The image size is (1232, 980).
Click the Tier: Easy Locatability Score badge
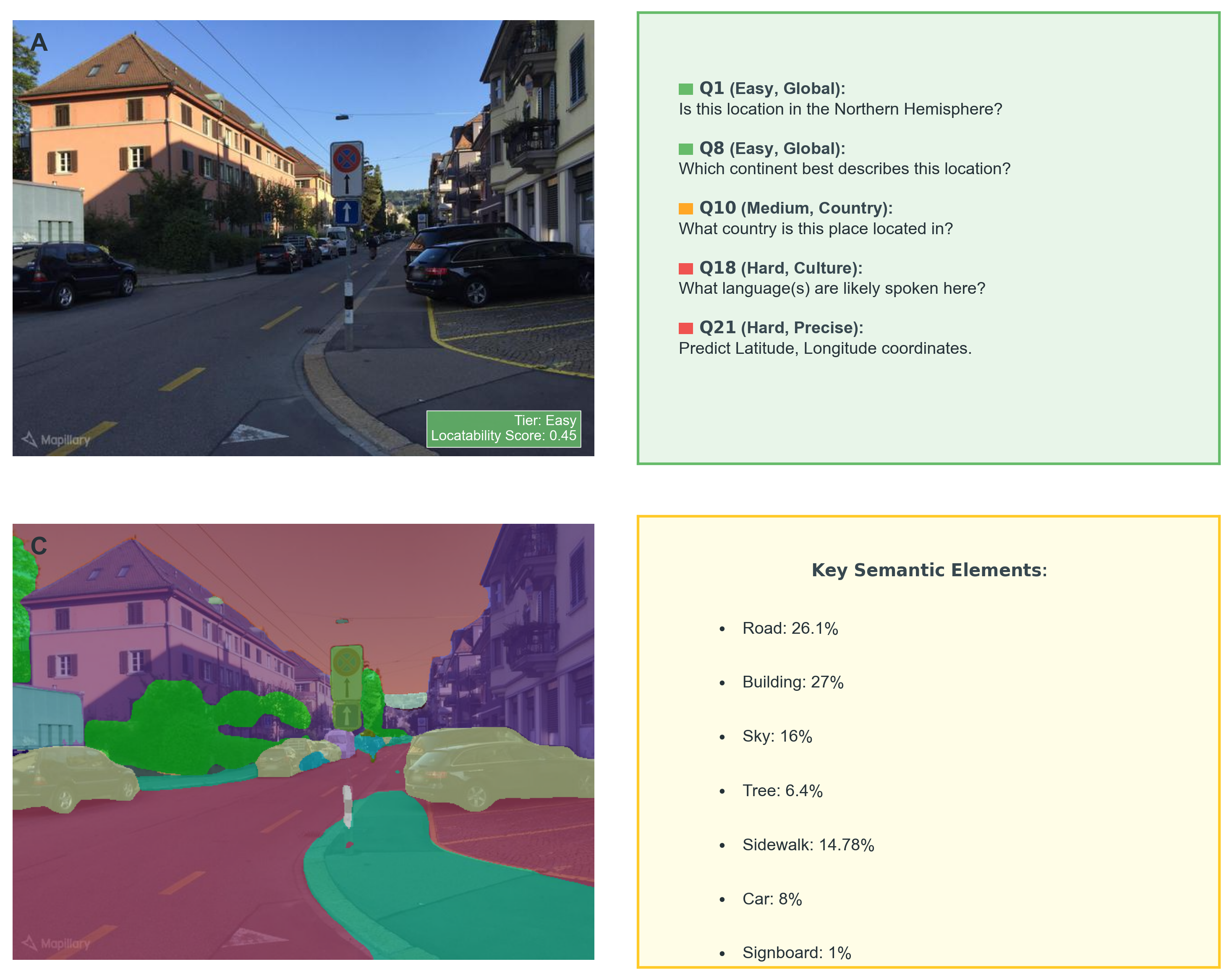coord(503,428)
